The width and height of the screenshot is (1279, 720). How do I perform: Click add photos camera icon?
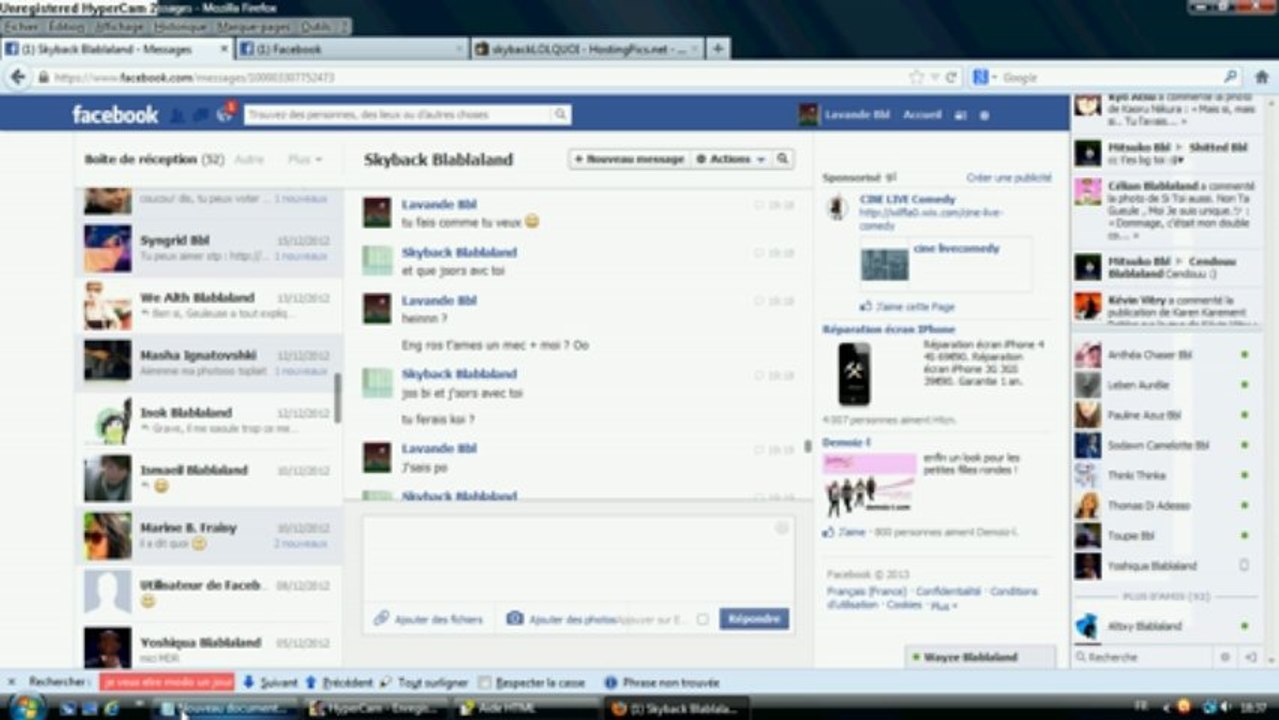515,619
